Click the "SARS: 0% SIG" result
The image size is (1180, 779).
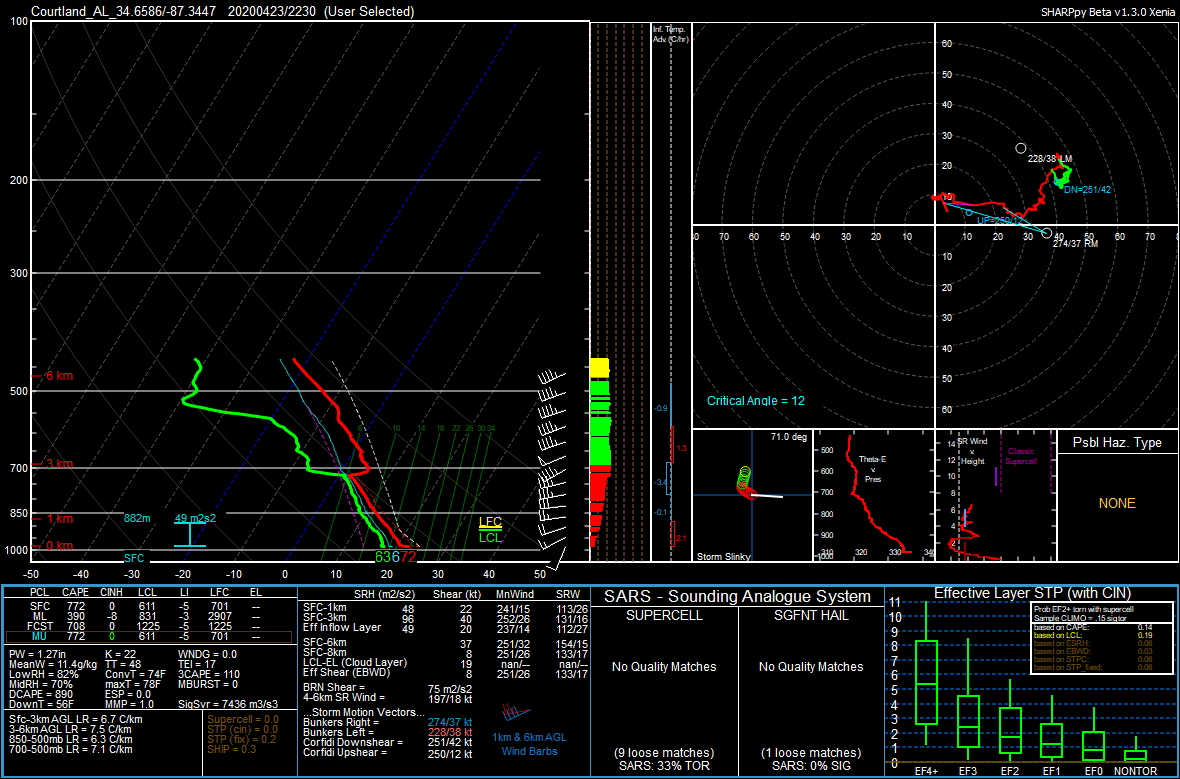(811, 766)
